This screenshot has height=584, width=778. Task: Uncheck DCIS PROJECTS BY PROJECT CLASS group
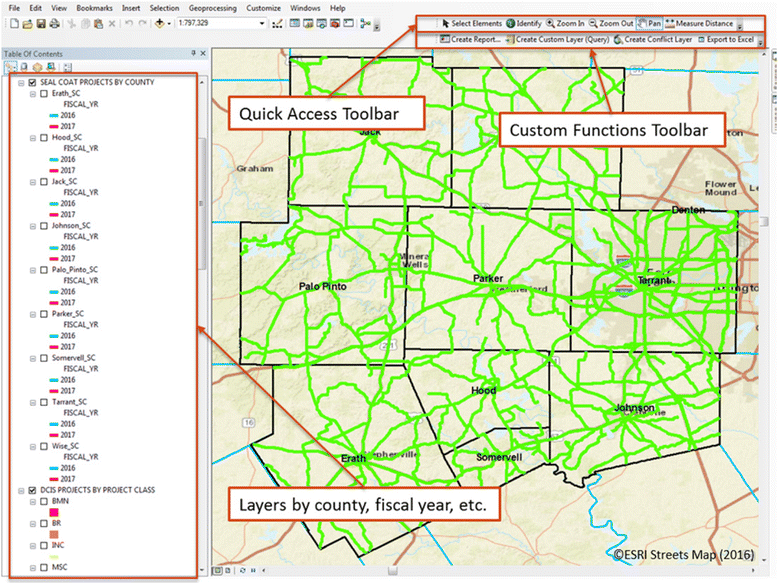[32, 490]
